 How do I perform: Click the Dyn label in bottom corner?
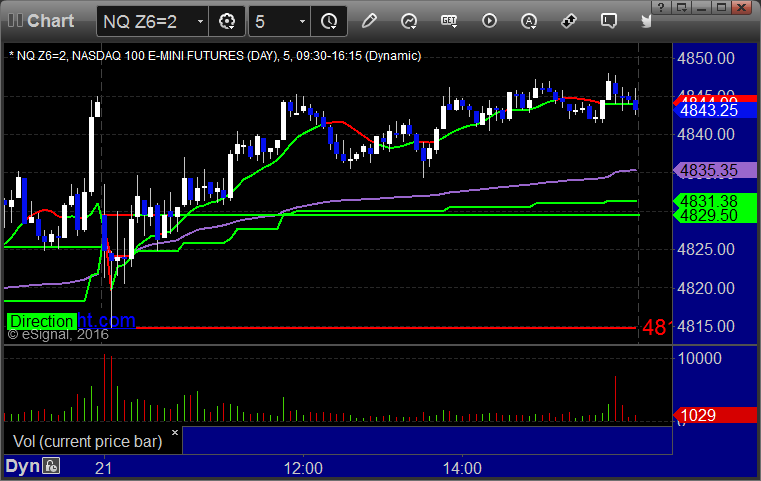click(22, 466)
